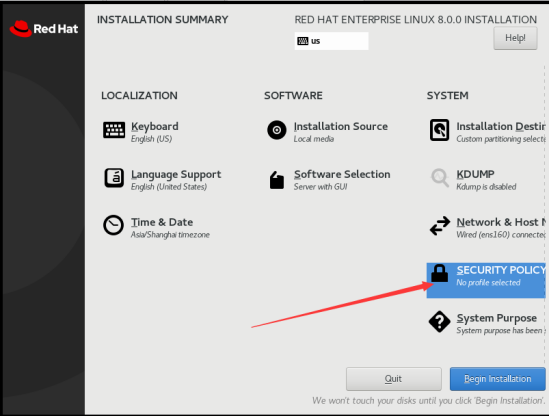Viewport: 550px width, 416px height.
Task: Click the Language Support icon
Action: tap(114, 178)
